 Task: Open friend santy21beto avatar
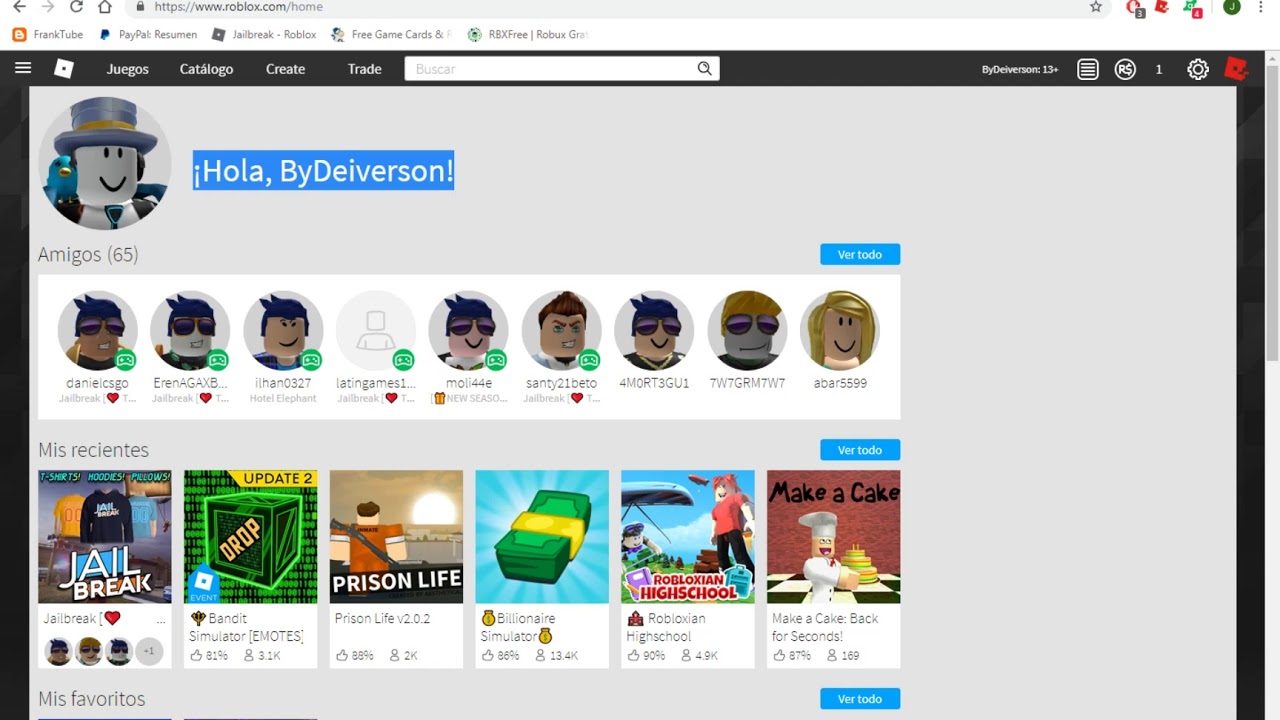[x=561, y=331]
